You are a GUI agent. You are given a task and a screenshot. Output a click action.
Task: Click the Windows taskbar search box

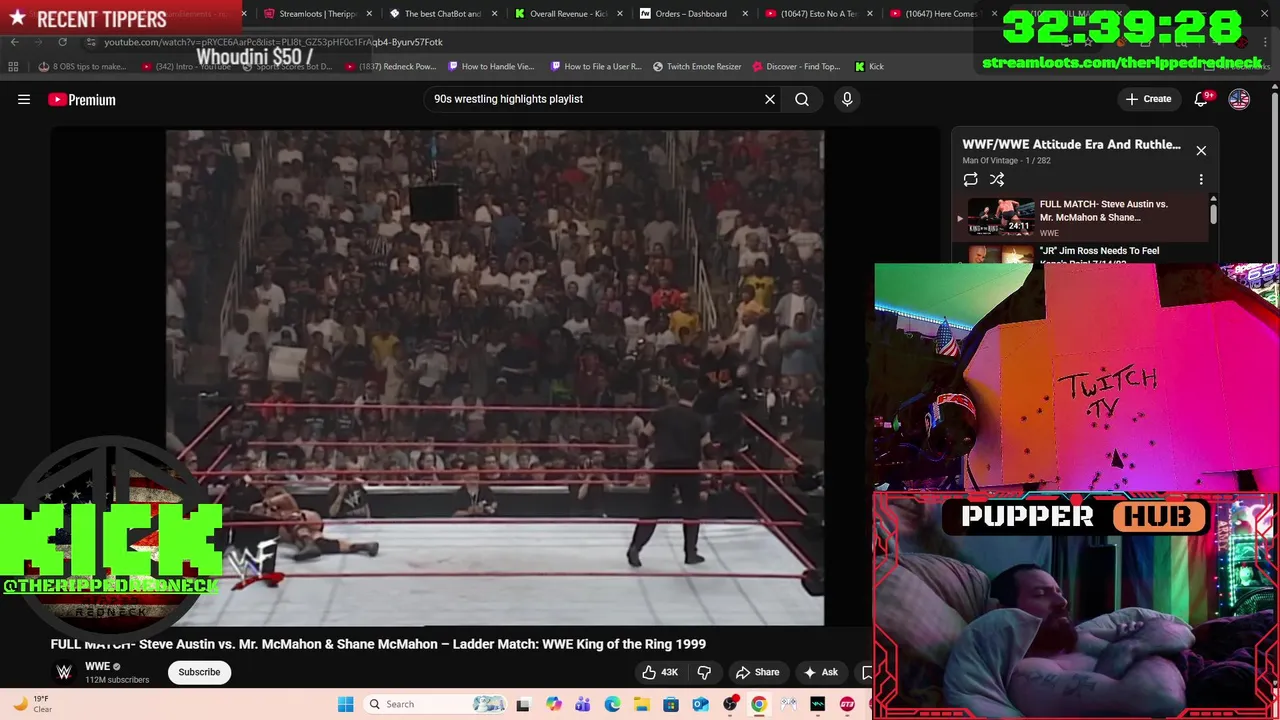click(435, 704)
